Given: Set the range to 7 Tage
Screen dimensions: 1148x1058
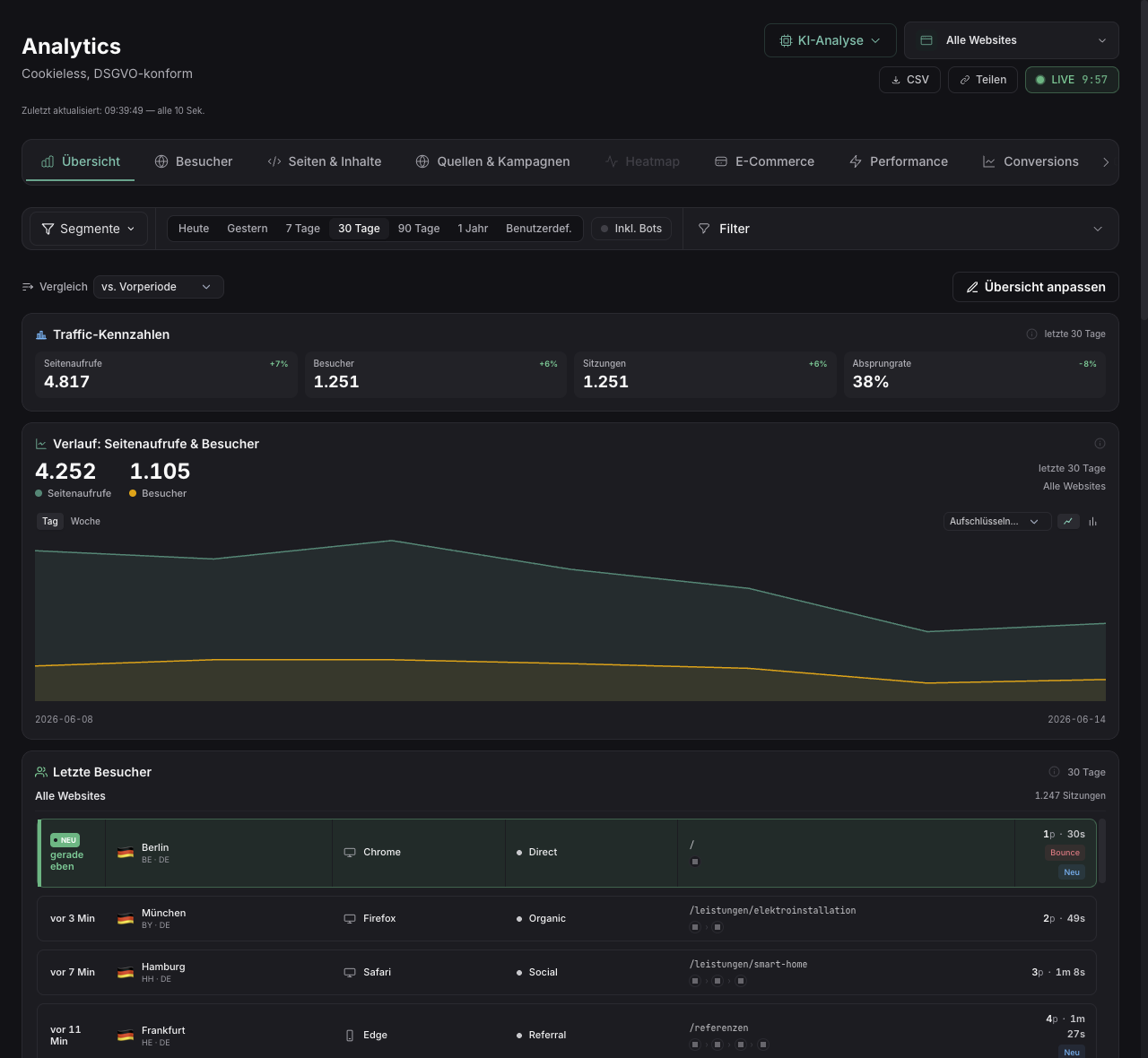Looking at the screenshot, I should pyautogui.click(x=303, y=229).
